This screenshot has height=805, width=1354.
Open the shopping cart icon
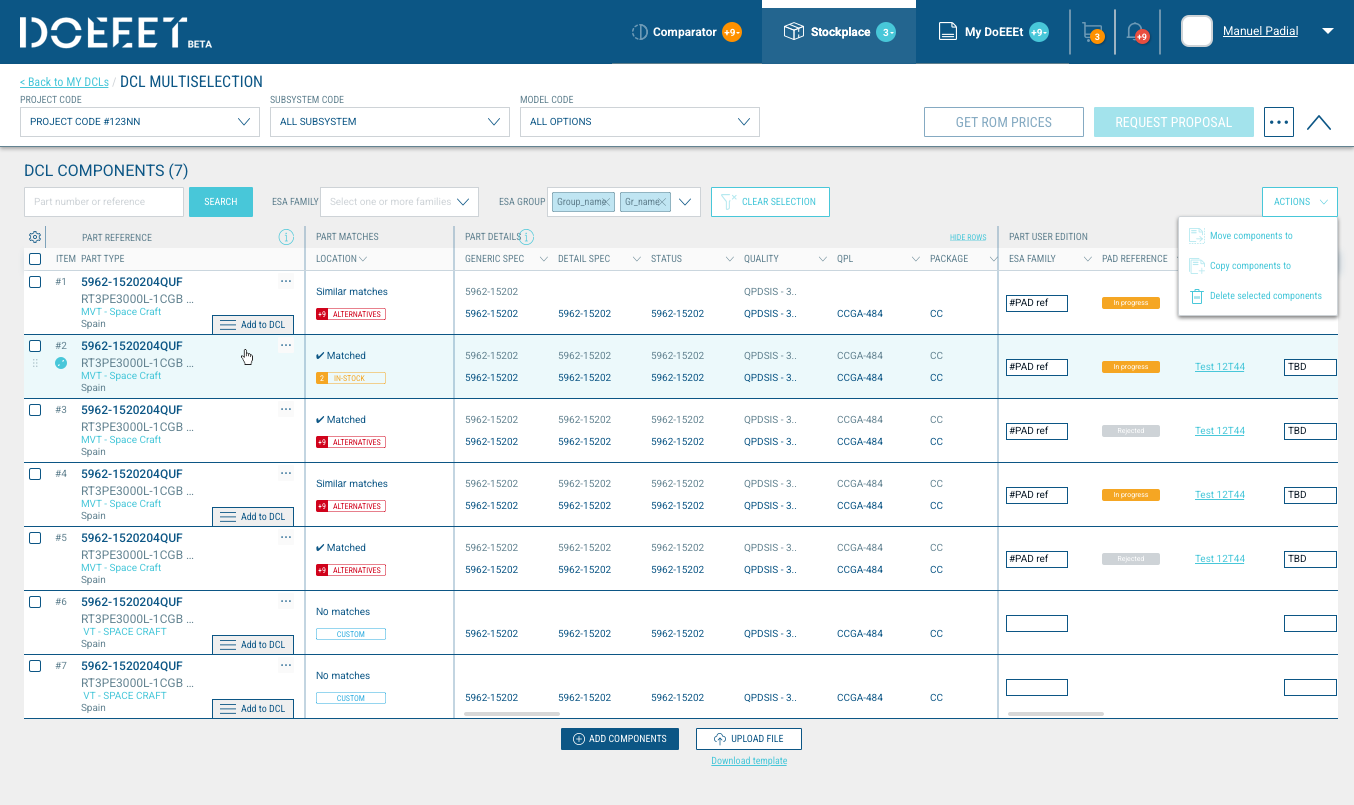click(1092, 32)
